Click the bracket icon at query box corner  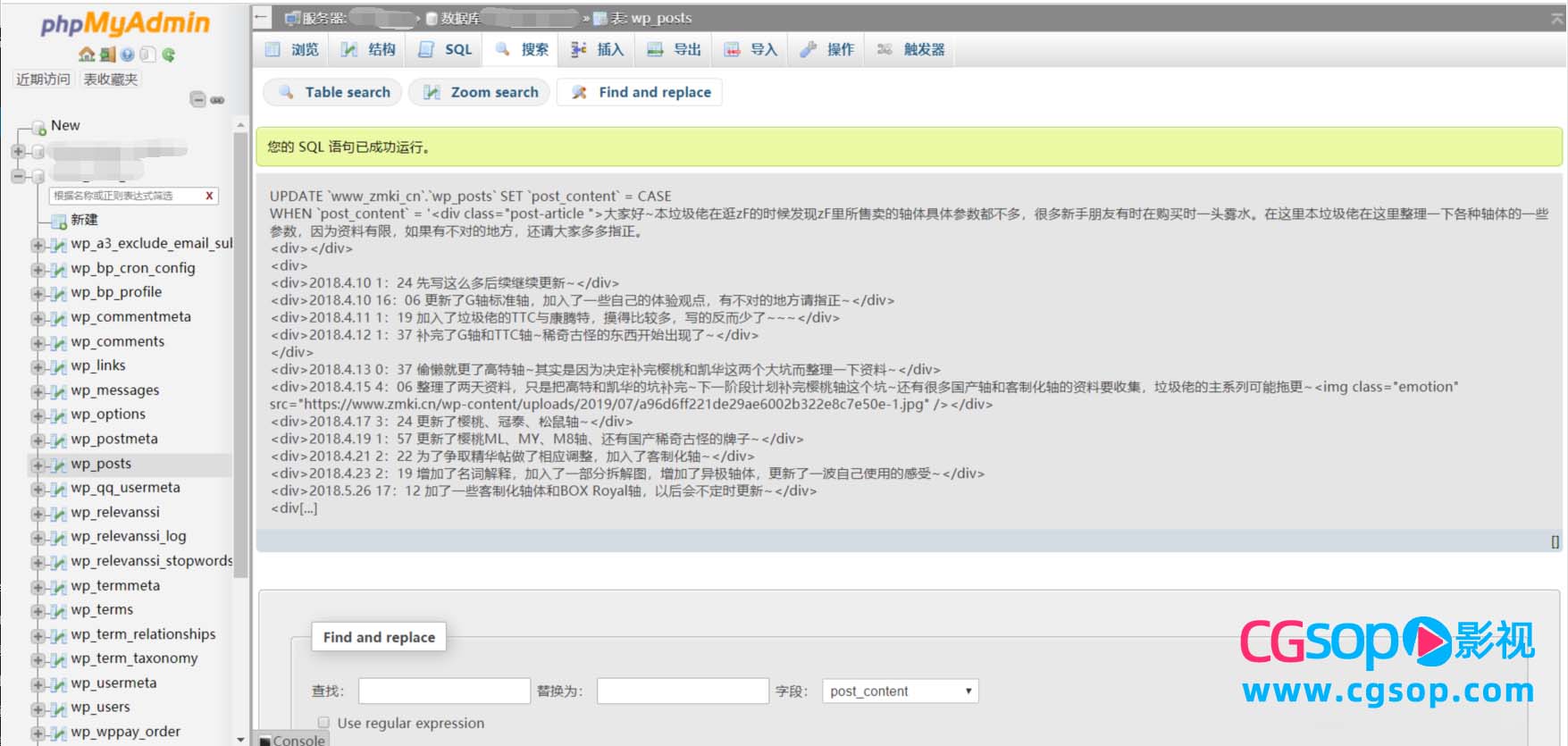(1555, 541)
